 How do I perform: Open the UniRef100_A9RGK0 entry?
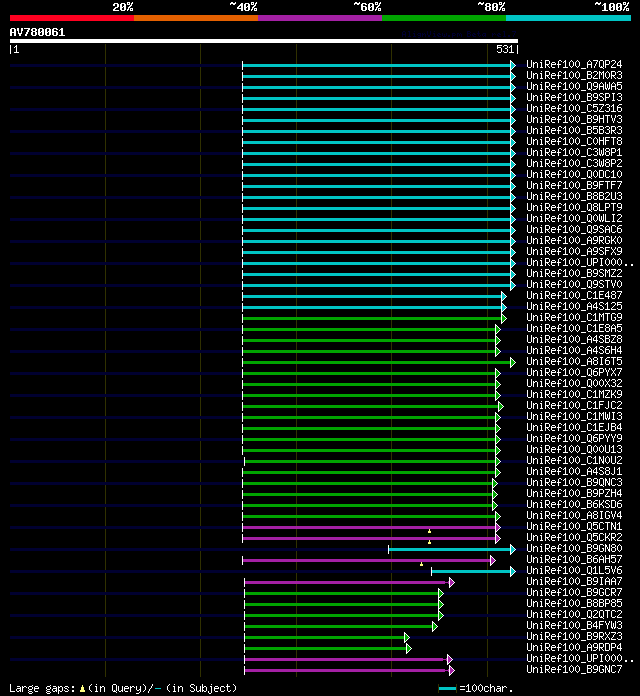574,240
